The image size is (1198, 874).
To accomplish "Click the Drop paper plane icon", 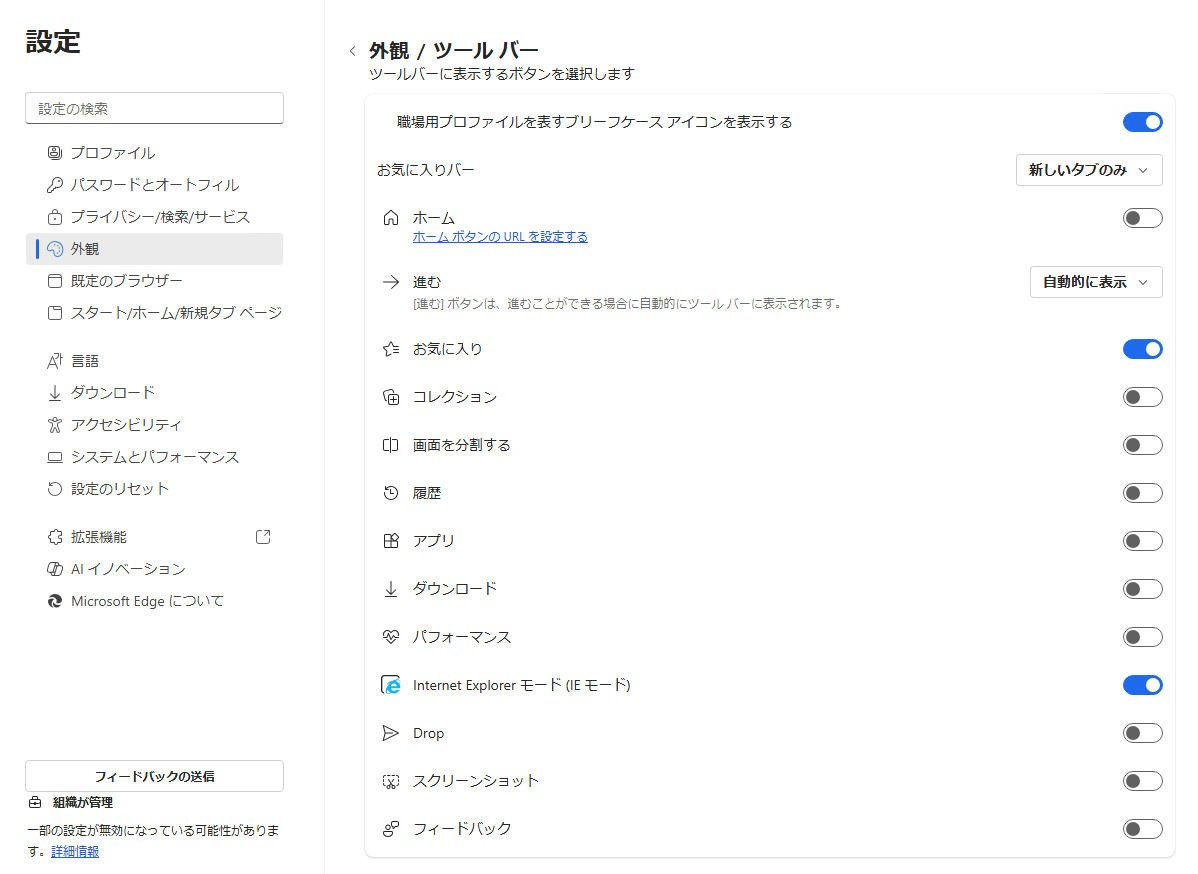I will (391, 734).
